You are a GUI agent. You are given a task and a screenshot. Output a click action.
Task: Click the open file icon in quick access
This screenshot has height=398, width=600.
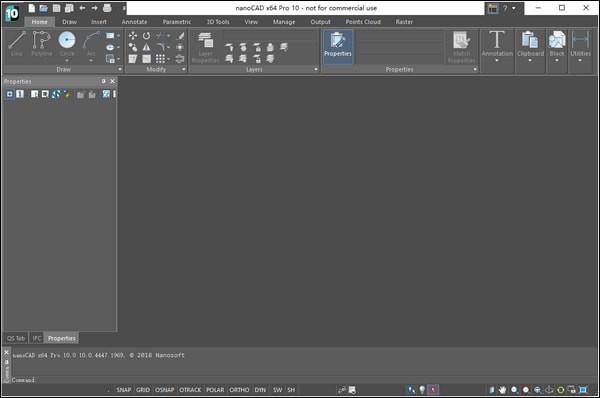[x=44, y=8]
